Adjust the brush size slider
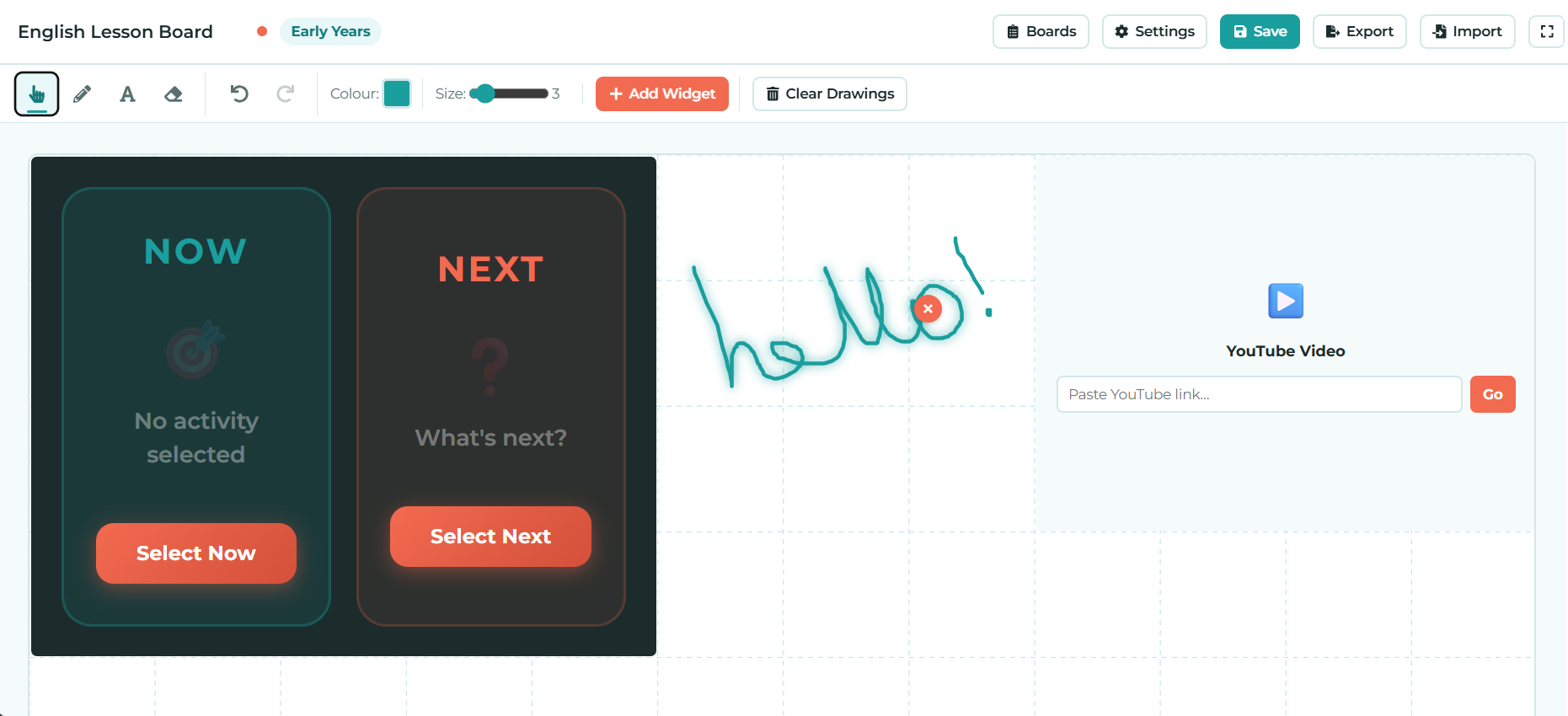 [509, 94]
